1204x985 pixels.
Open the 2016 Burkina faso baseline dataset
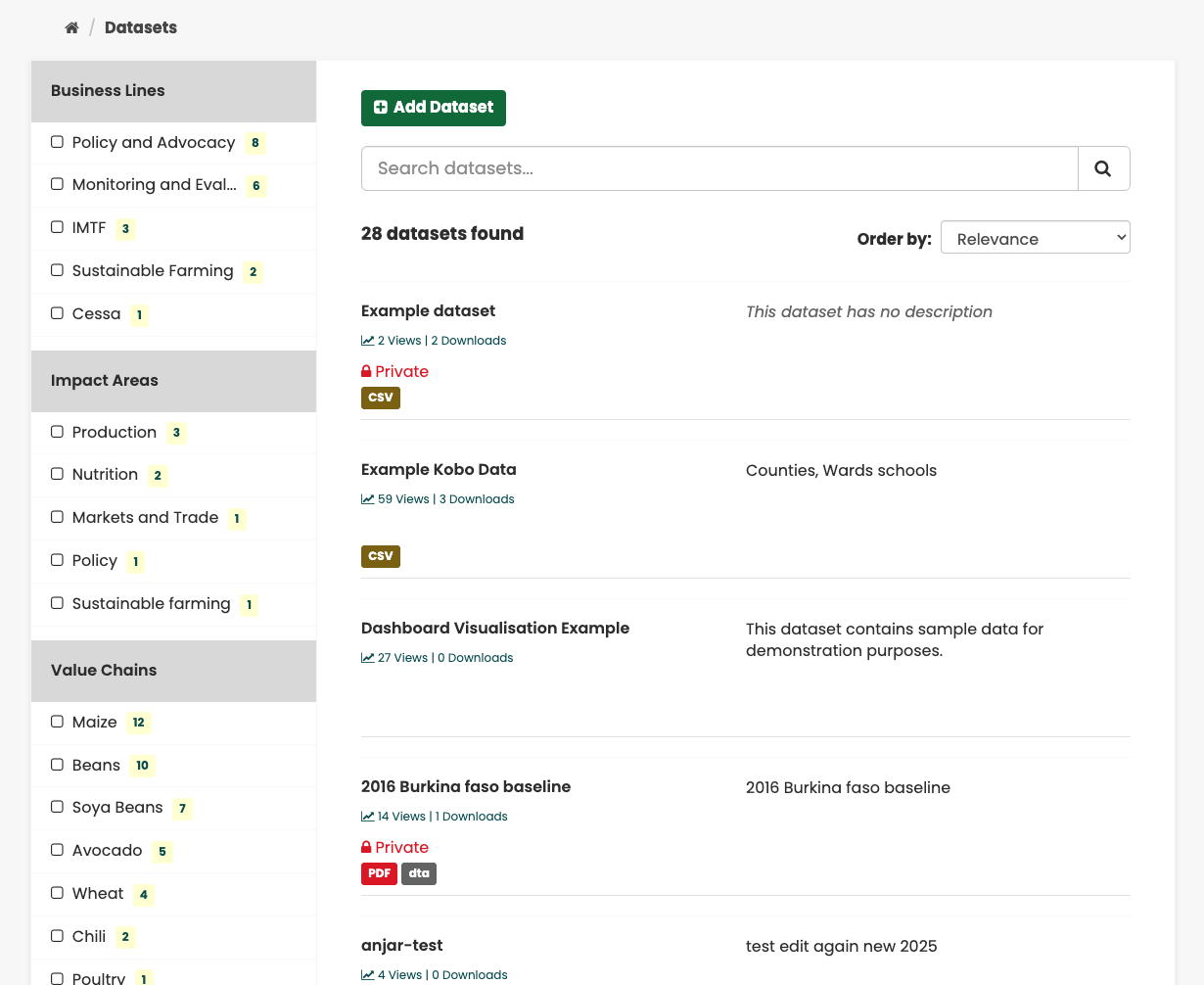[x=466, y=787]
